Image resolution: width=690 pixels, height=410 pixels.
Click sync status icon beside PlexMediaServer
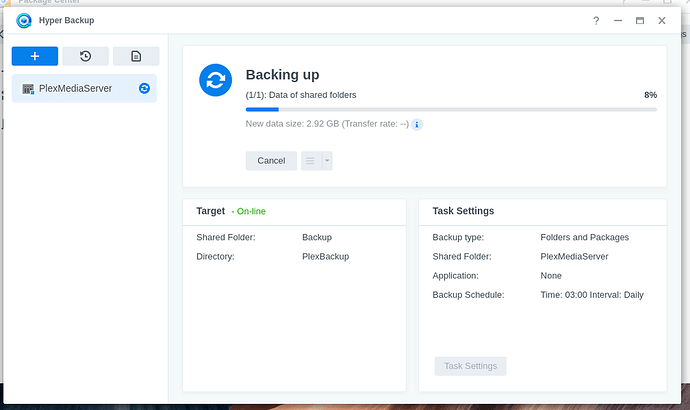pos(144,88)
